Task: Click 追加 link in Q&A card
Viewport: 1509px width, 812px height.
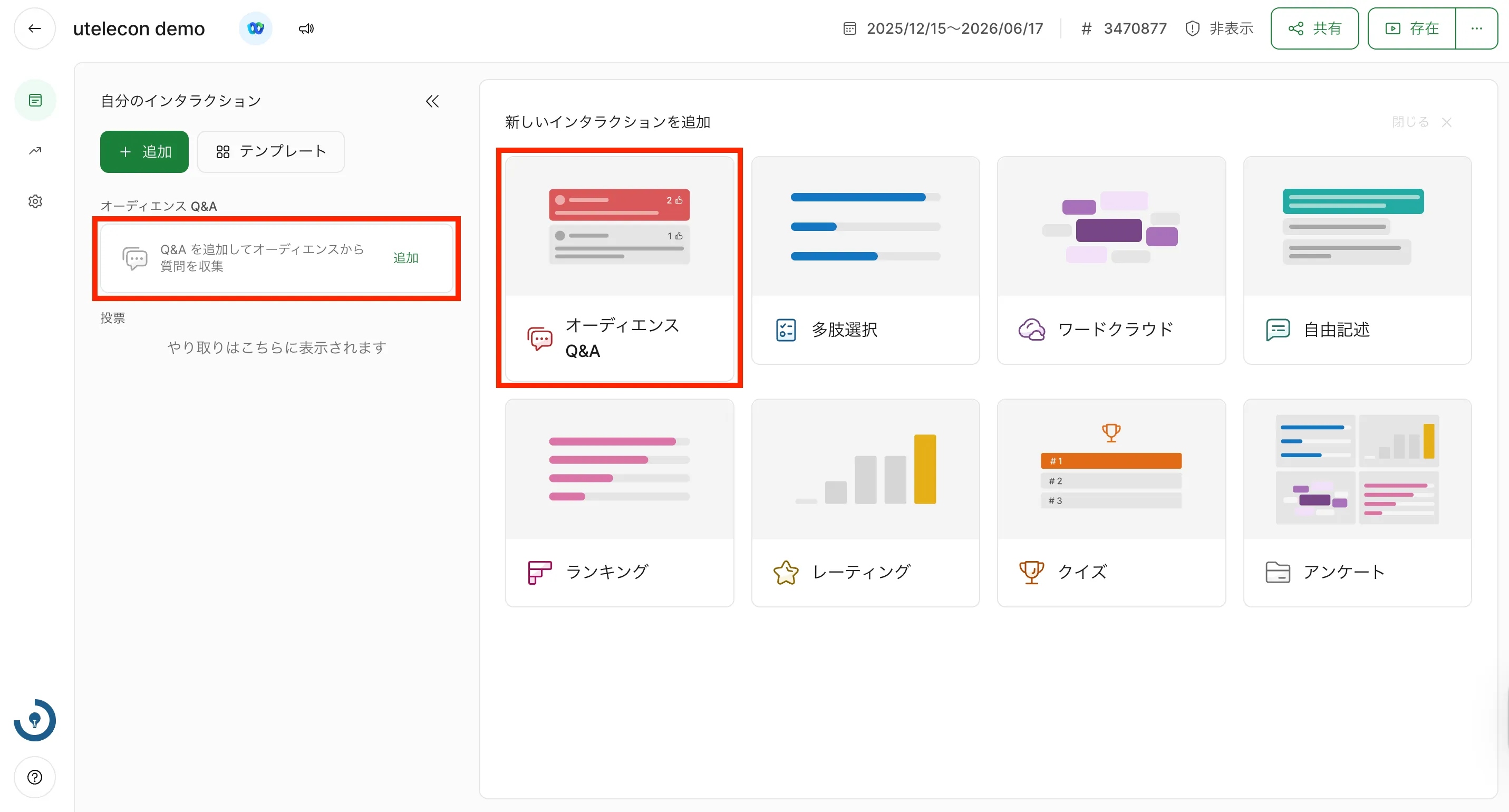Action: click(x=405, y=258)
